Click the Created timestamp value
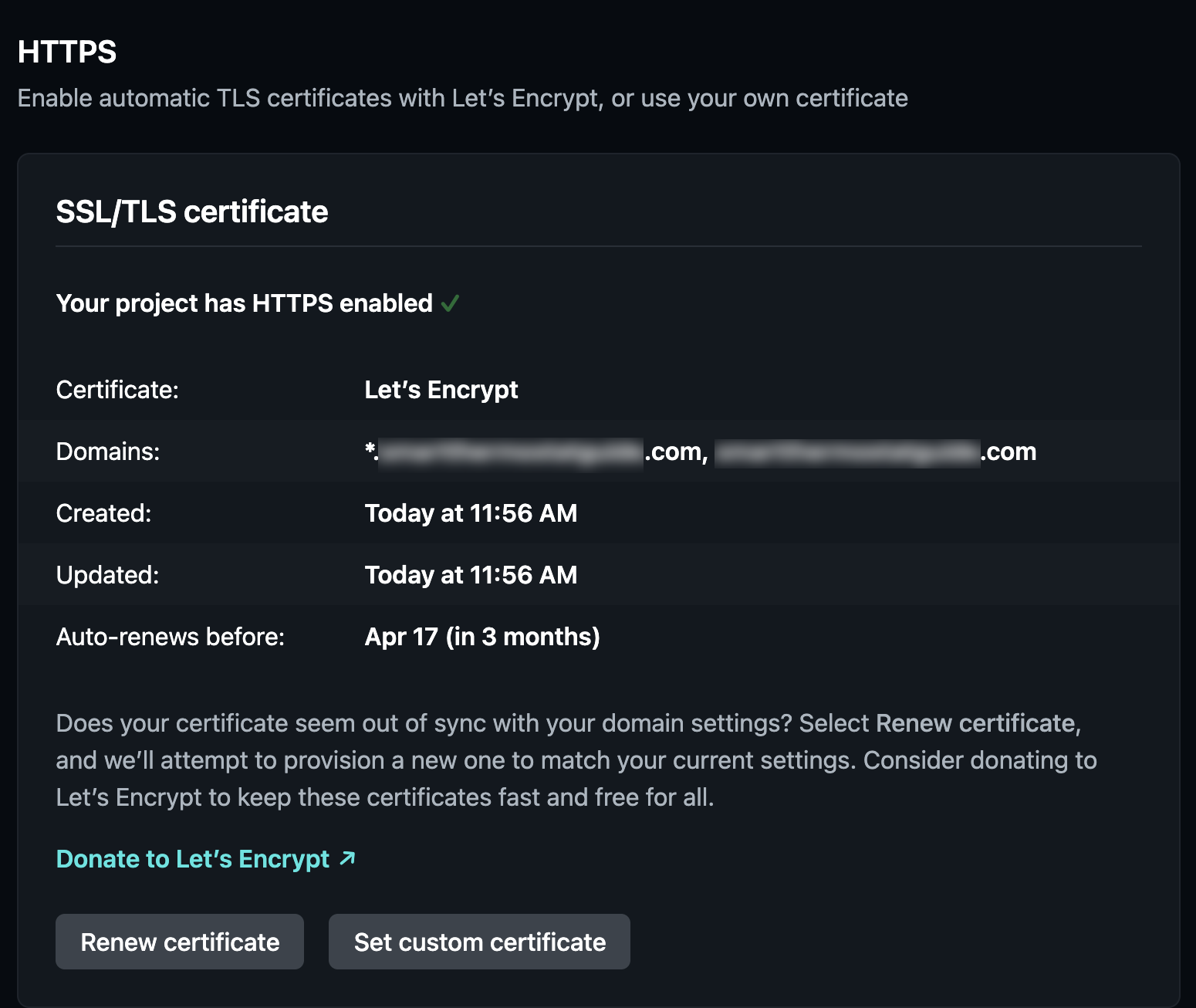This screenshot has width=1196, height=1008. pyautogui.click(x=471, y=513)
